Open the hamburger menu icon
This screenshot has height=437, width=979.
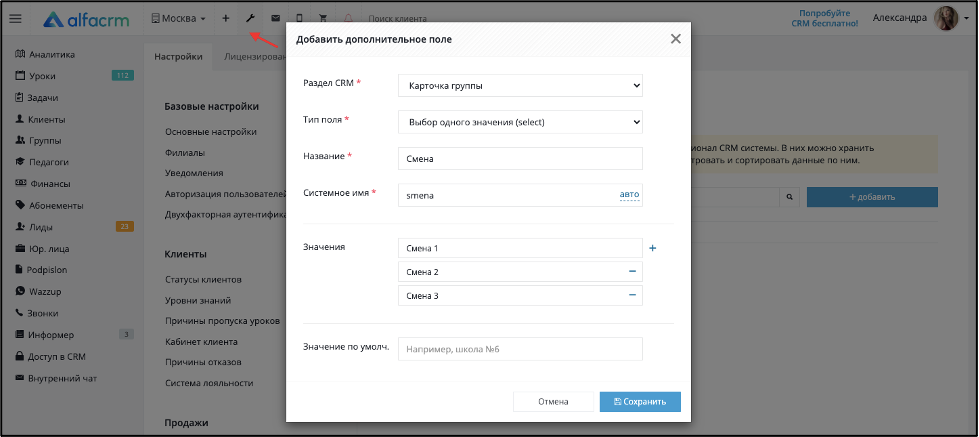coord(16,19)
